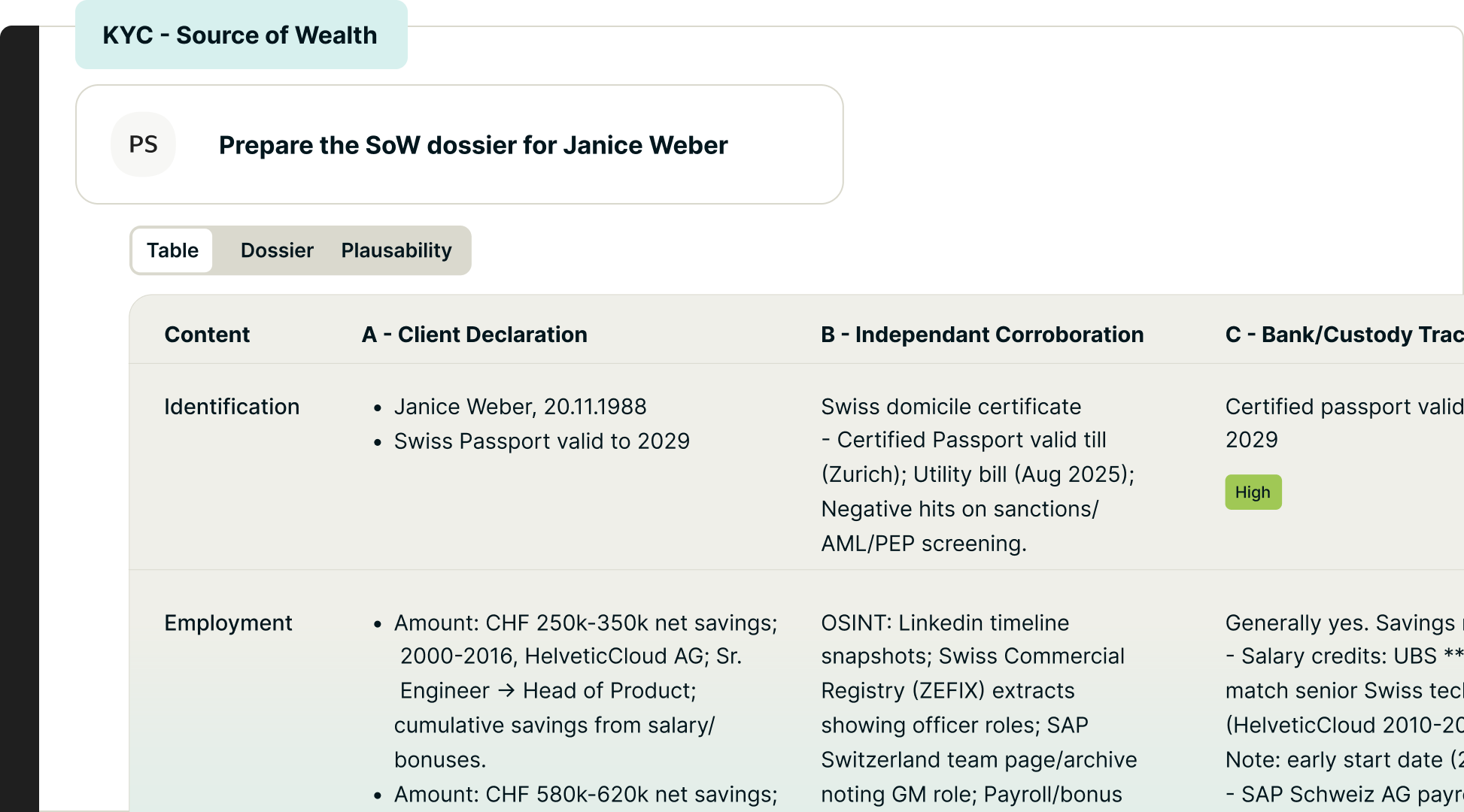1464x812 pixels.
Task: Click the Swiss Passport valid to 2029 bullet
Action: (542, 441)
